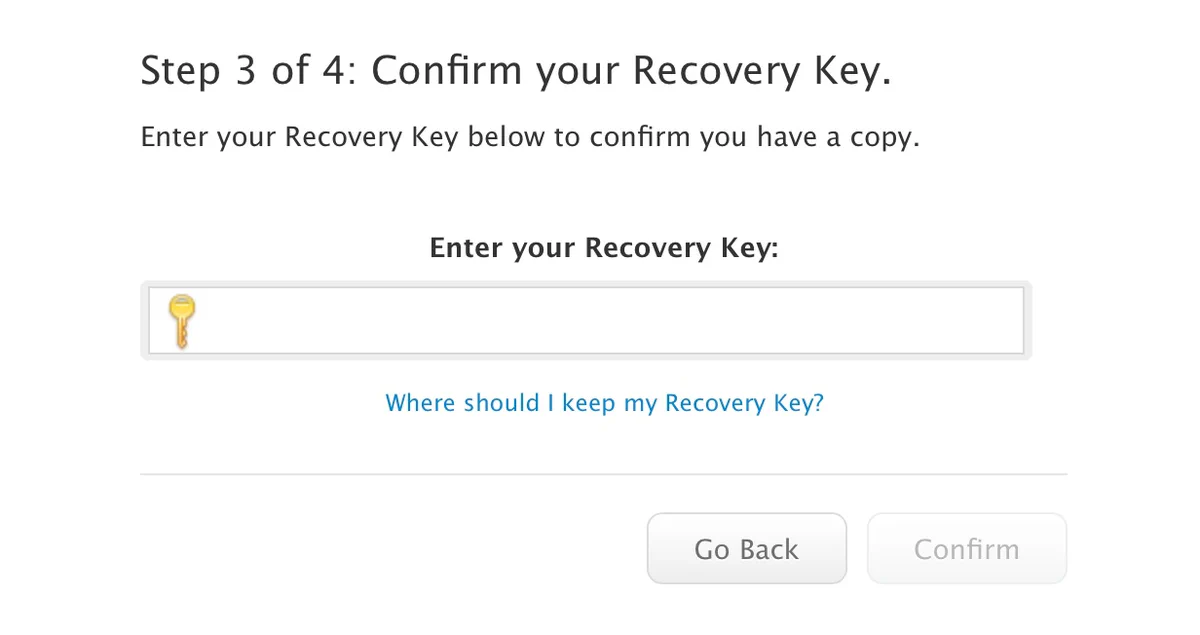This screenshot has width=1200, height=635.
Task: Click the 'Step 3 of 4' heading
Action: [x=516, y=70]
